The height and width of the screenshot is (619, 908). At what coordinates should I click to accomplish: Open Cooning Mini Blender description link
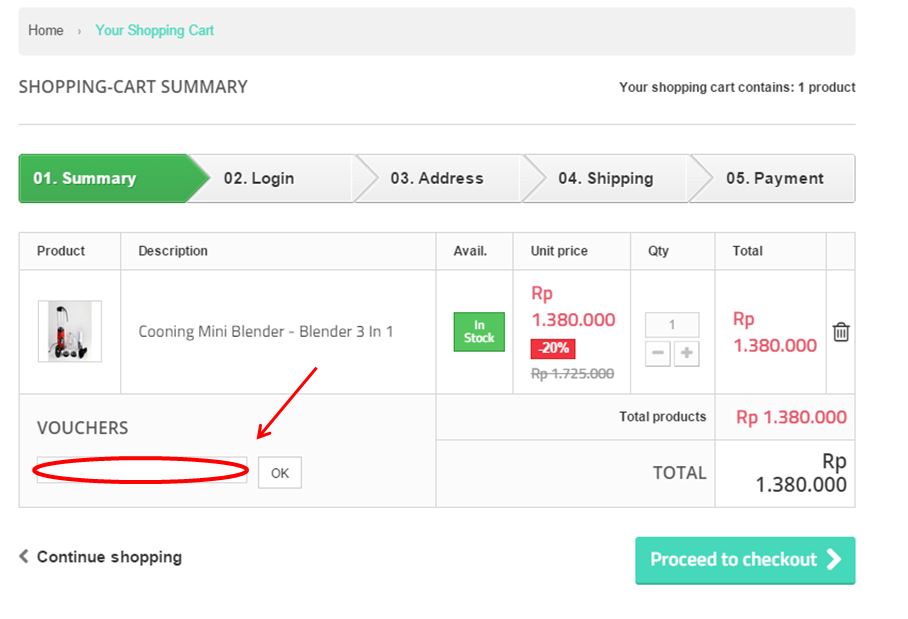[x=266, y=331]
